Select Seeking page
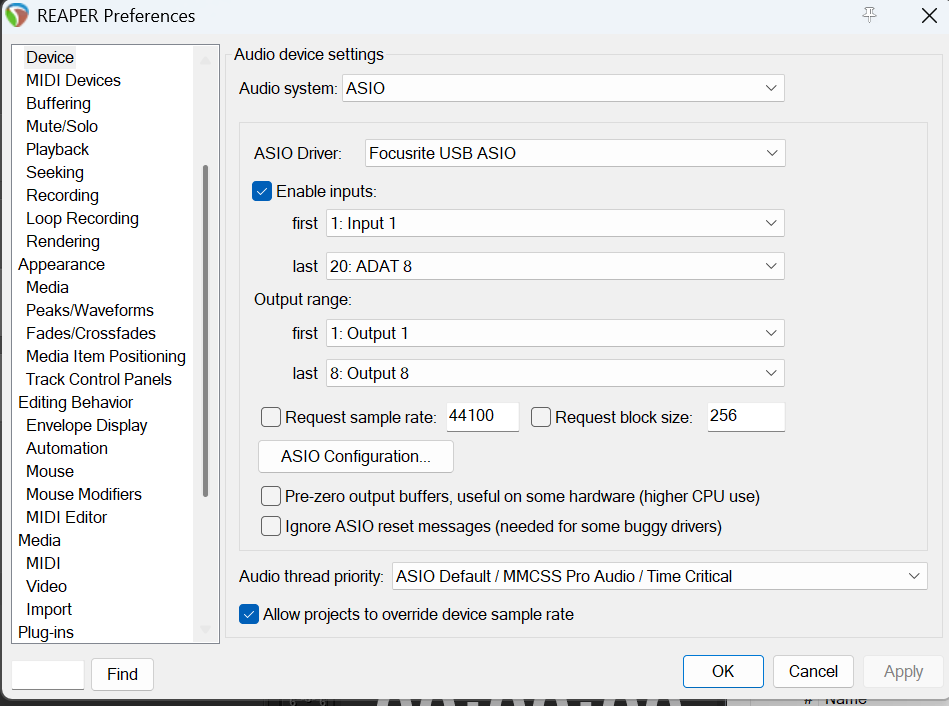The width and height of the screenshot is (949, 706). pyautogui.click(x=54, y=173)
